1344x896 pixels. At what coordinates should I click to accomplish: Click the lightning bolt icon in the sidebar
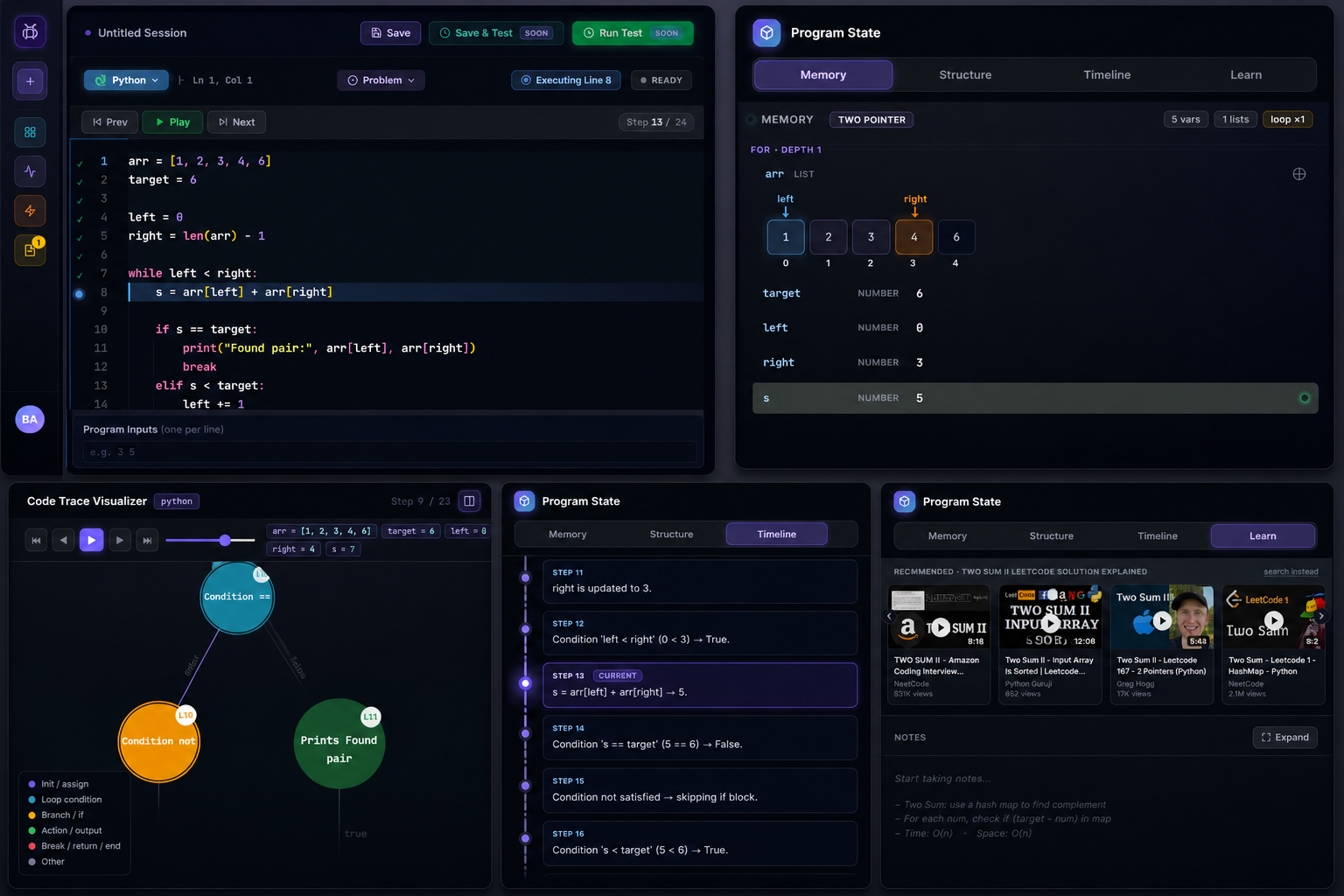pyautogui.click(x=30, y=211)
